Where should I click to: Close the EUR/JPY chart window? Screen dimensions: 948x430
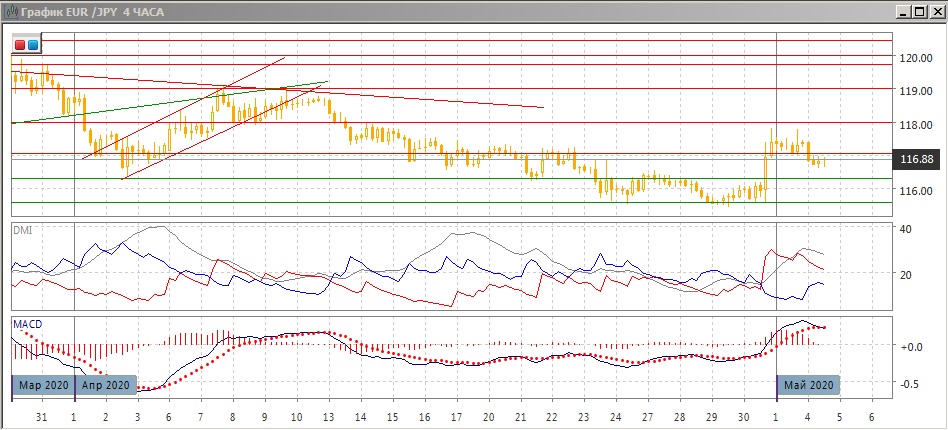click(936, 10)
